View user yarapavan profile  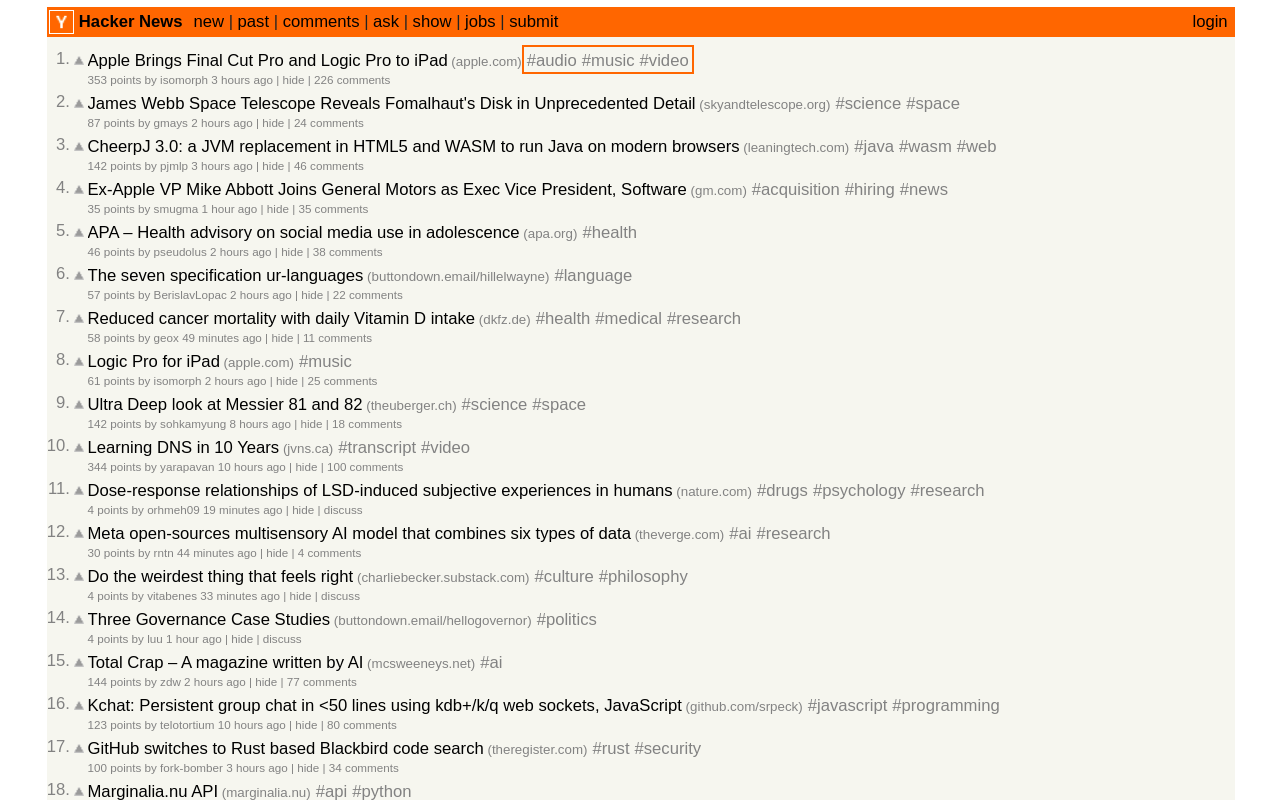pyautogui.click(x=187, y=467)
